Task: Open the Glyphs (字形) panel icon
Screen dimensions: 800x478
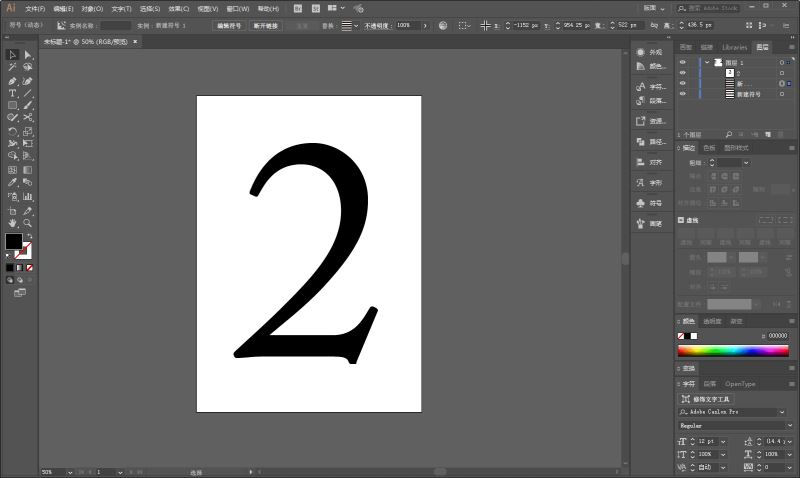Action: click(641, 183)
